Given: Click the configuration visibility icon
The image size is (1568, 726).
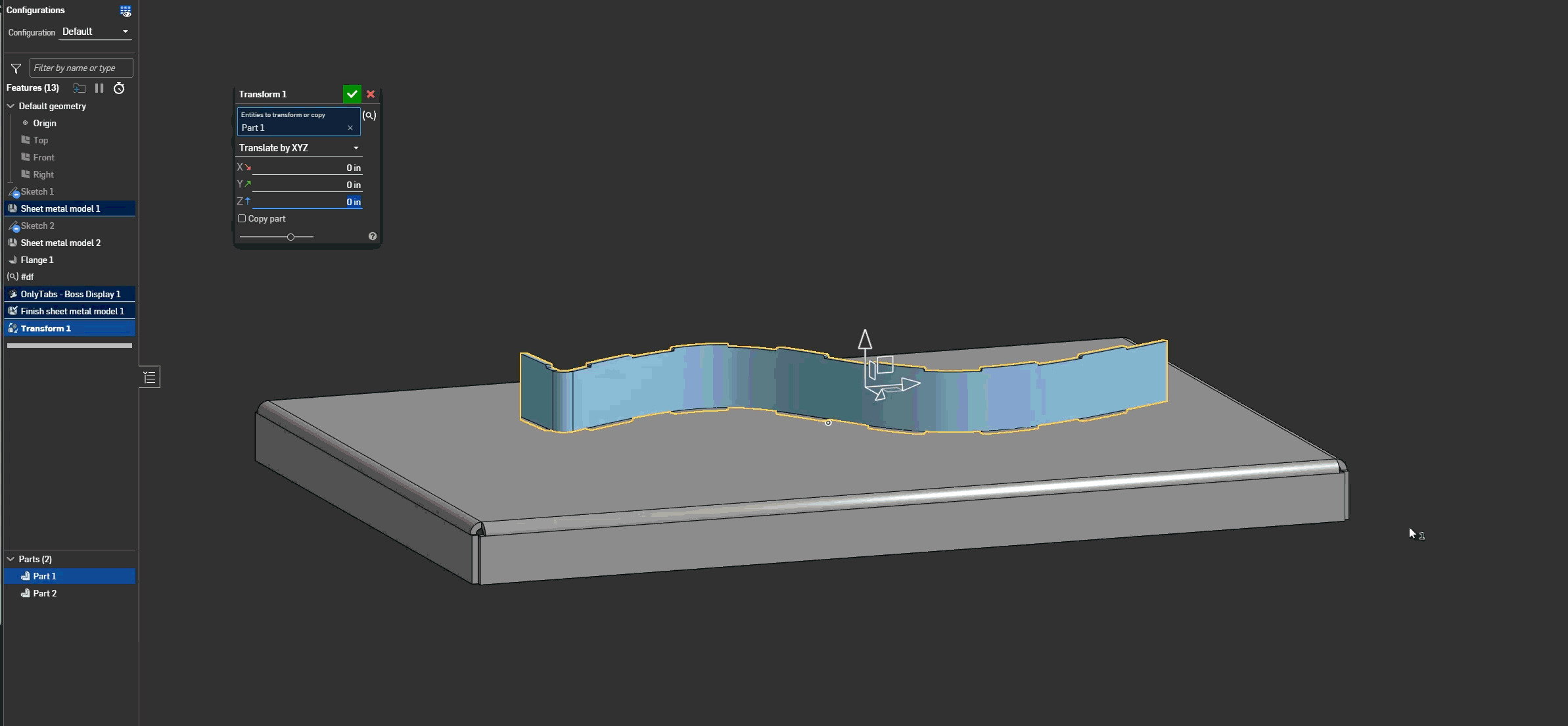Looking at the screenshot, I should click(x=126, y=11).
